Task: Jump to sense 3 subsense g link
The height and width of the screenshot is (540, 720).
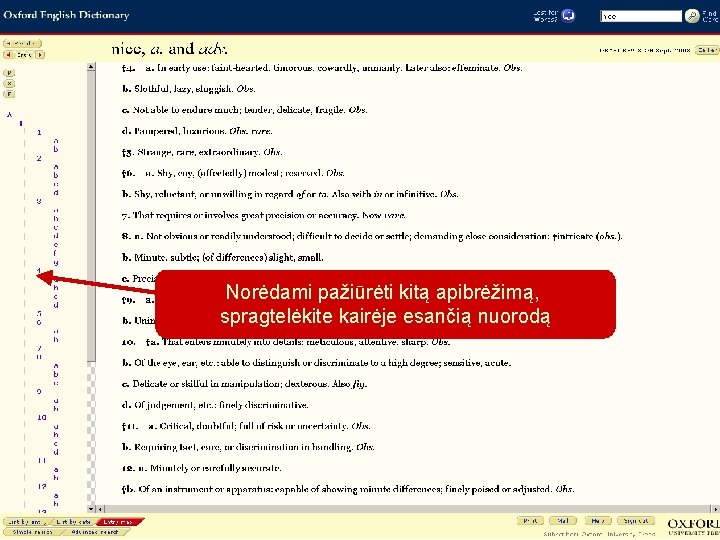Action: pos(56,262)
